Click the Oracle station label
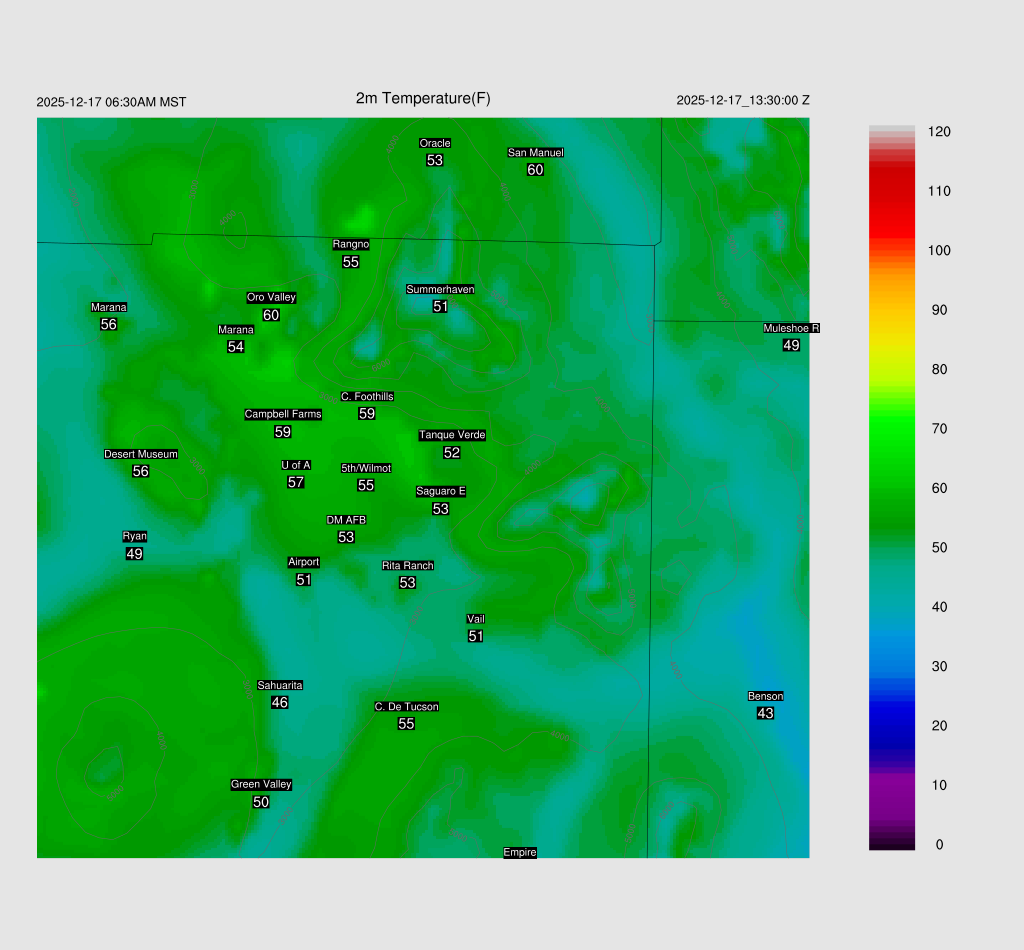The height and width of the screenshot is (950, 1024). (434, 143)
